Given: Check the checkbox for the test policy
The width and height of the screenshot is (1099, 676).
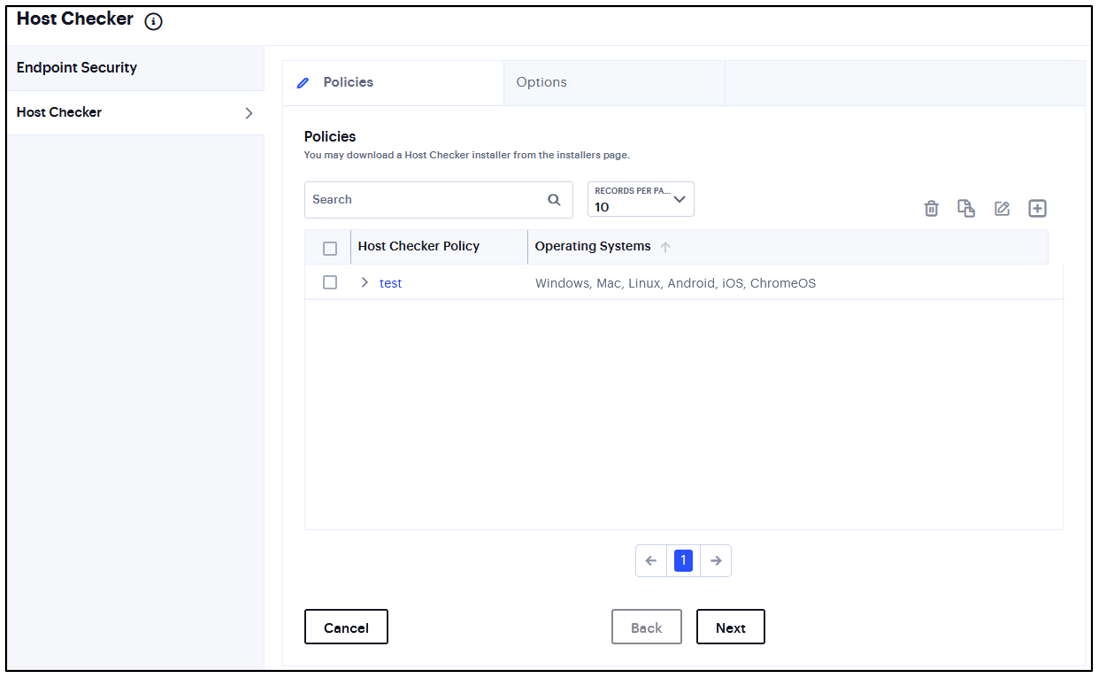Looking at the screenshot, I should pos(331,282).
